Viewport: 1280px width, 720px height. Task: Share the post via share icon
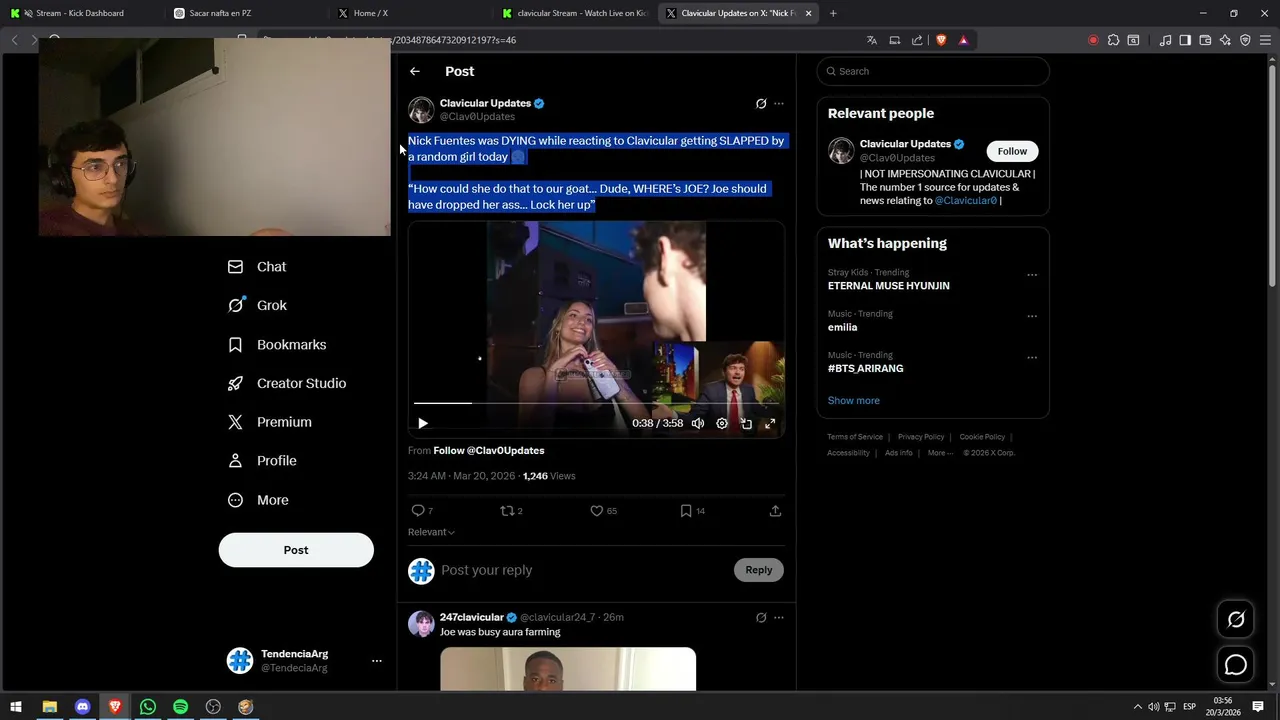(x=775, y=511)
